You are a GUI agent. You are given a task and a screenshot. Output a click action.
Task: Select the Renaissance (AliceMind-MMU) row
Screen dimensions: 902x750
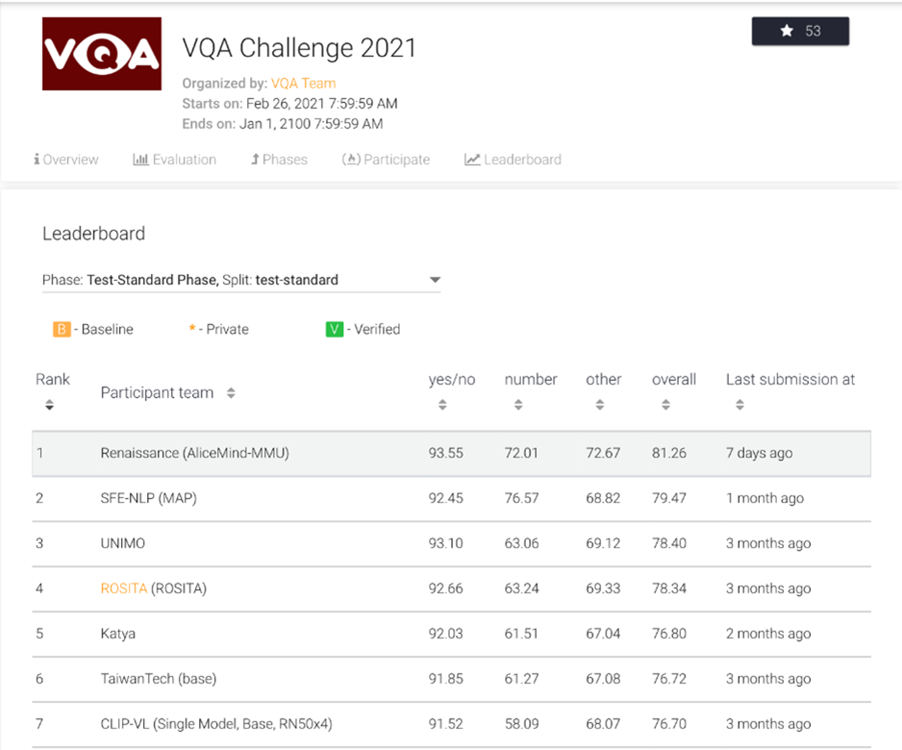[x=450, y=453]
